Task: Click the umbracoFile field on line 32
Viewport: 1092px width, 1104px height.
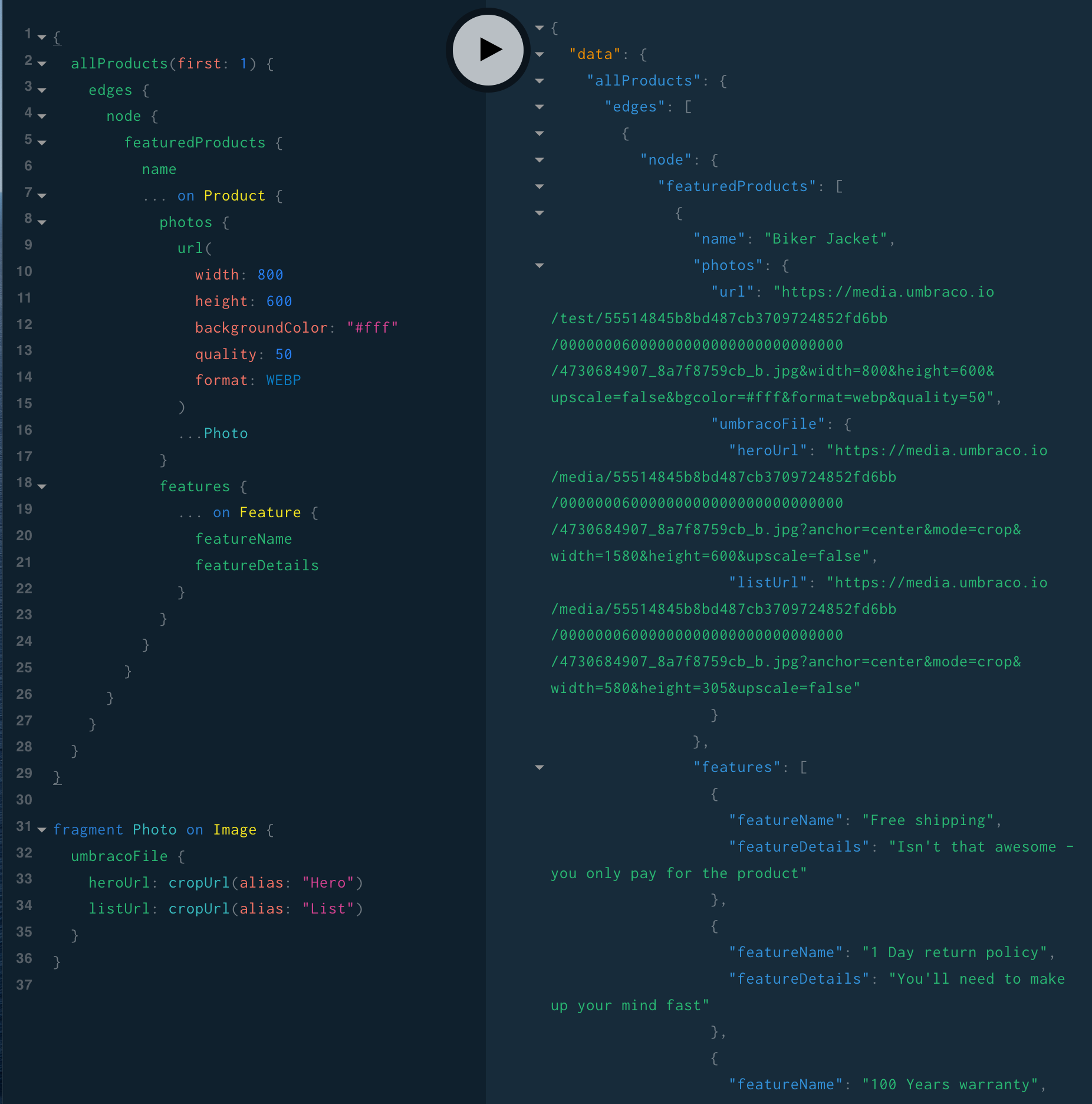Action: click(120, 856)
